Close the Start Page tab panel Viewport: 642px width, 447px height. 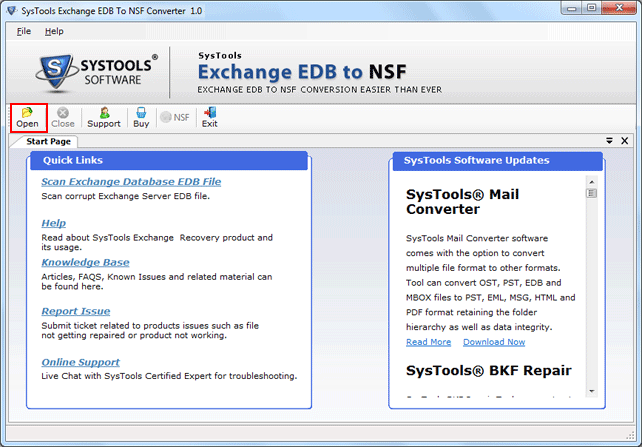[x=624, y=141]
